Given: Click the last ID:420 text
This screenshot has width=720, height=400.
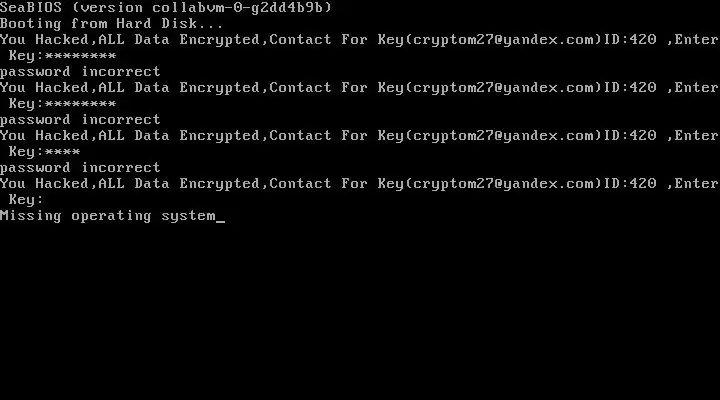Looking at the screenshot, I should pyautogui.click(x=630, y=184).
